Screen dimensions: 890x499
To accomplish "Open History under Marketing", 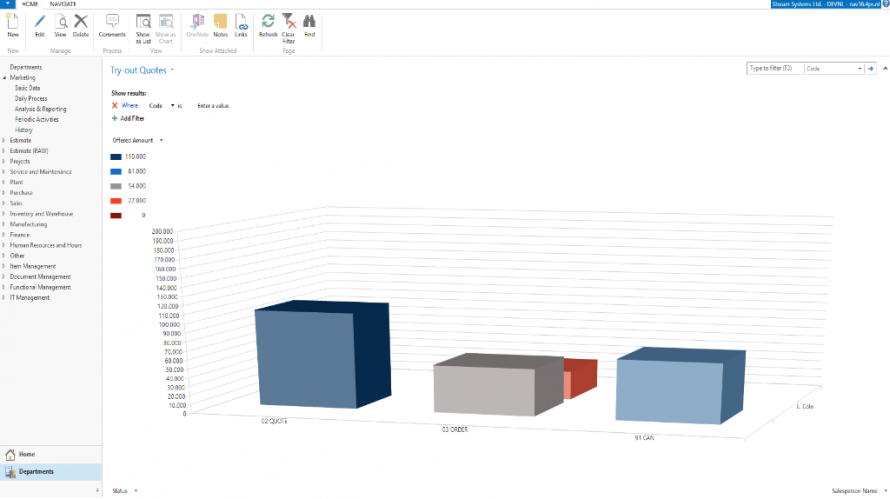I will (x=23, y=130).
